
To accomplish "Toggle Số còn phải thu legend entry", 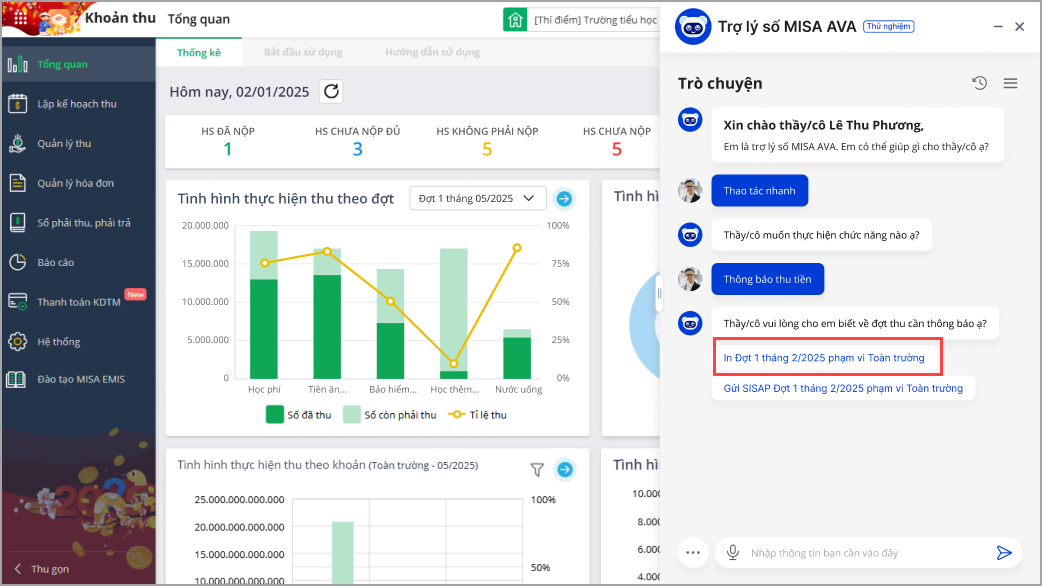I will (x=390, y=415).
